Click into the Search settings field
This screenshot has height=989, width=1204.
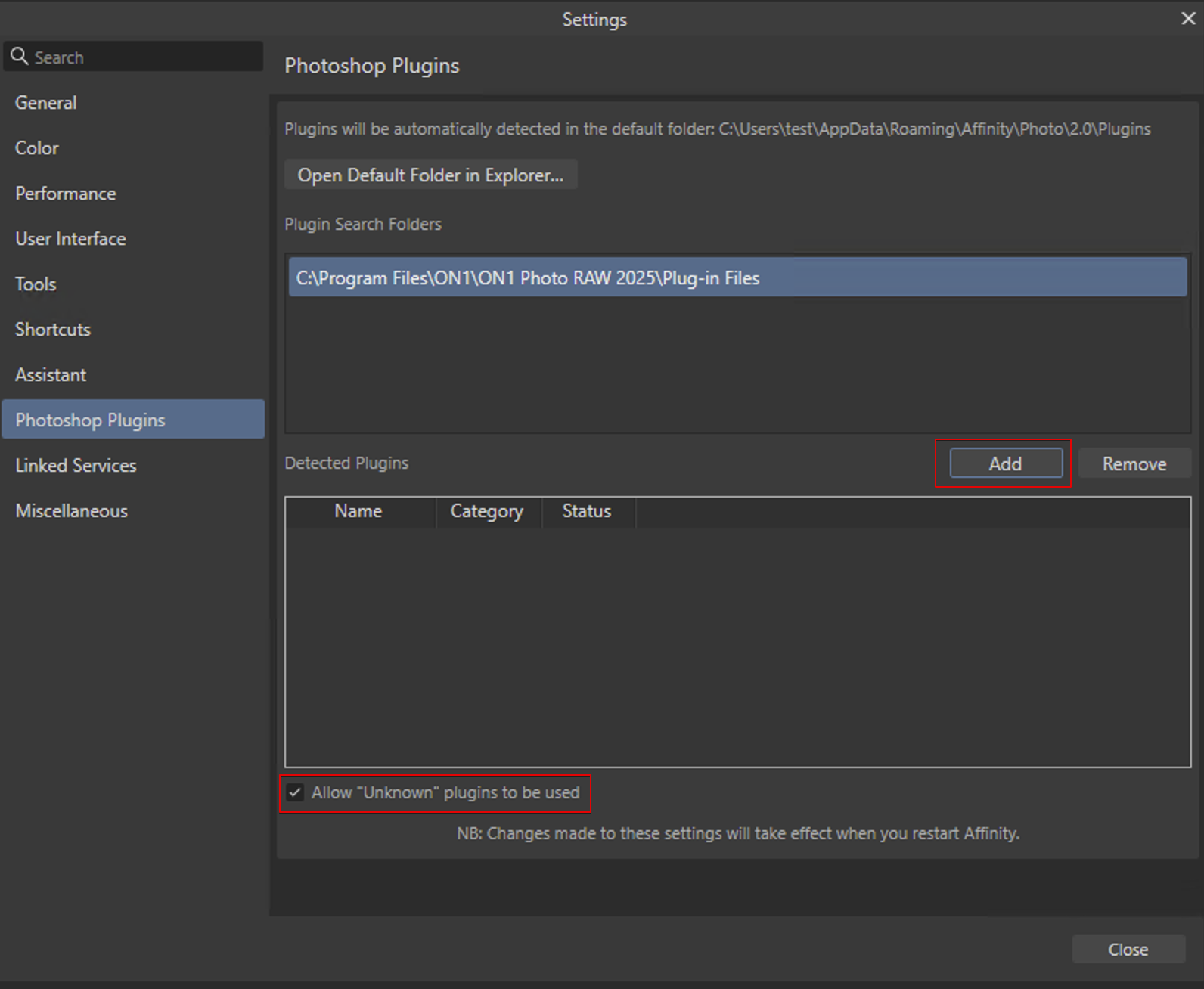(144, 57)
